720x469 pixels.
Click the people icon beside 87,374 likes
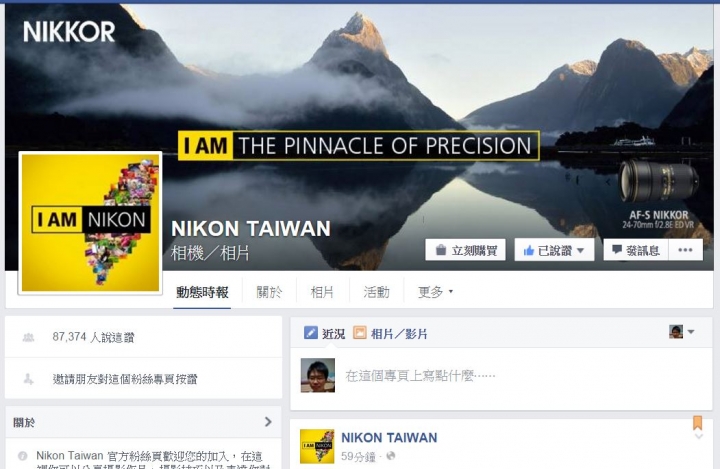(x=28, y=338)
